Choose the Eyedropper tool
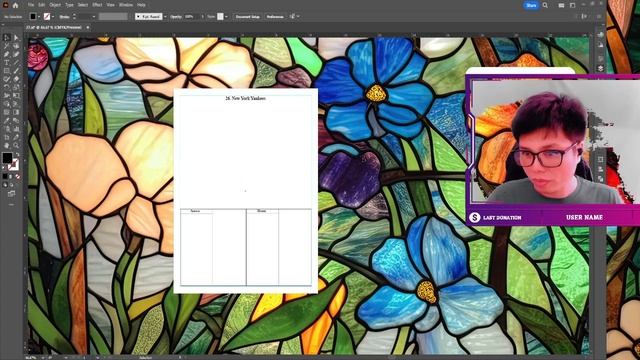The width and height of the screenshot is (640, 360). pos(7,120)
